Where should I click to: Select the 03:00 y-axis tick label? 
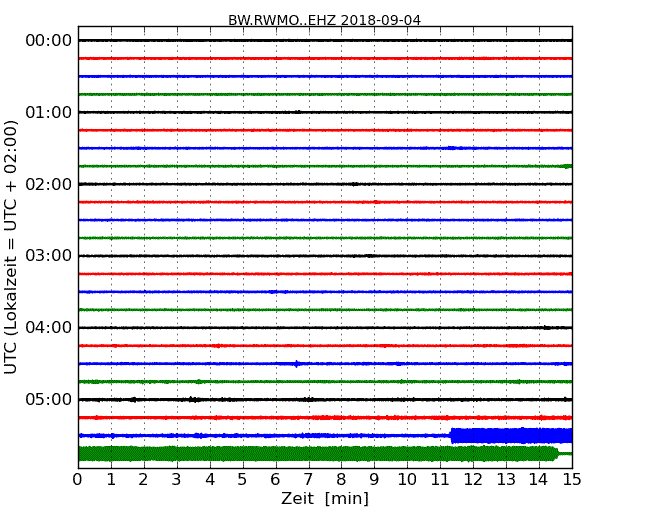(x=49, y=256)
